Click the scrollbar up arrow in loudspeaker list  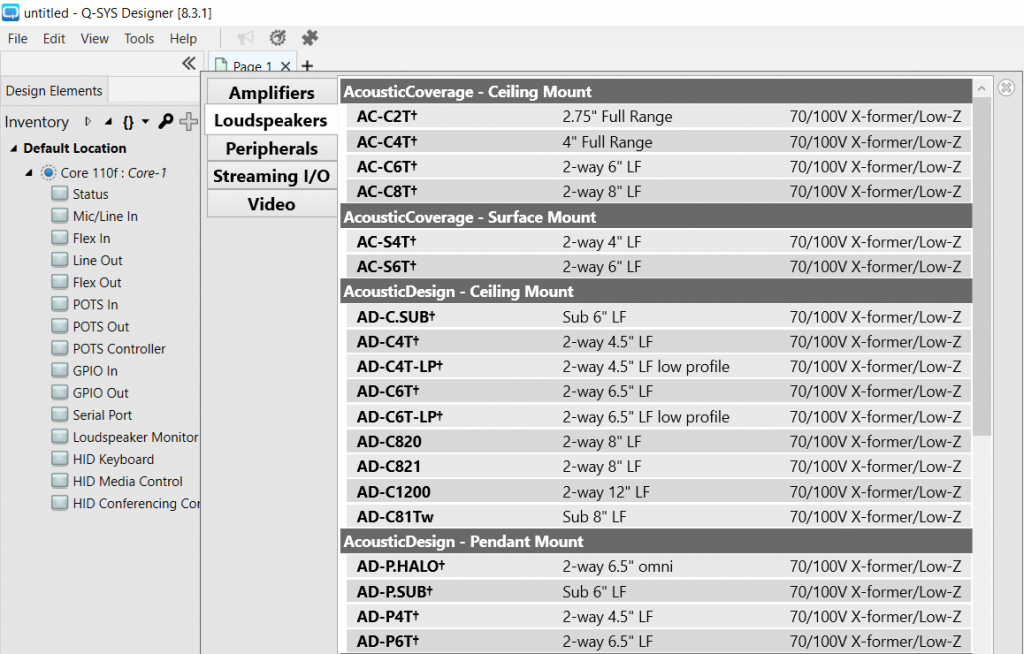pyautogui.click(x=982, y=88)
